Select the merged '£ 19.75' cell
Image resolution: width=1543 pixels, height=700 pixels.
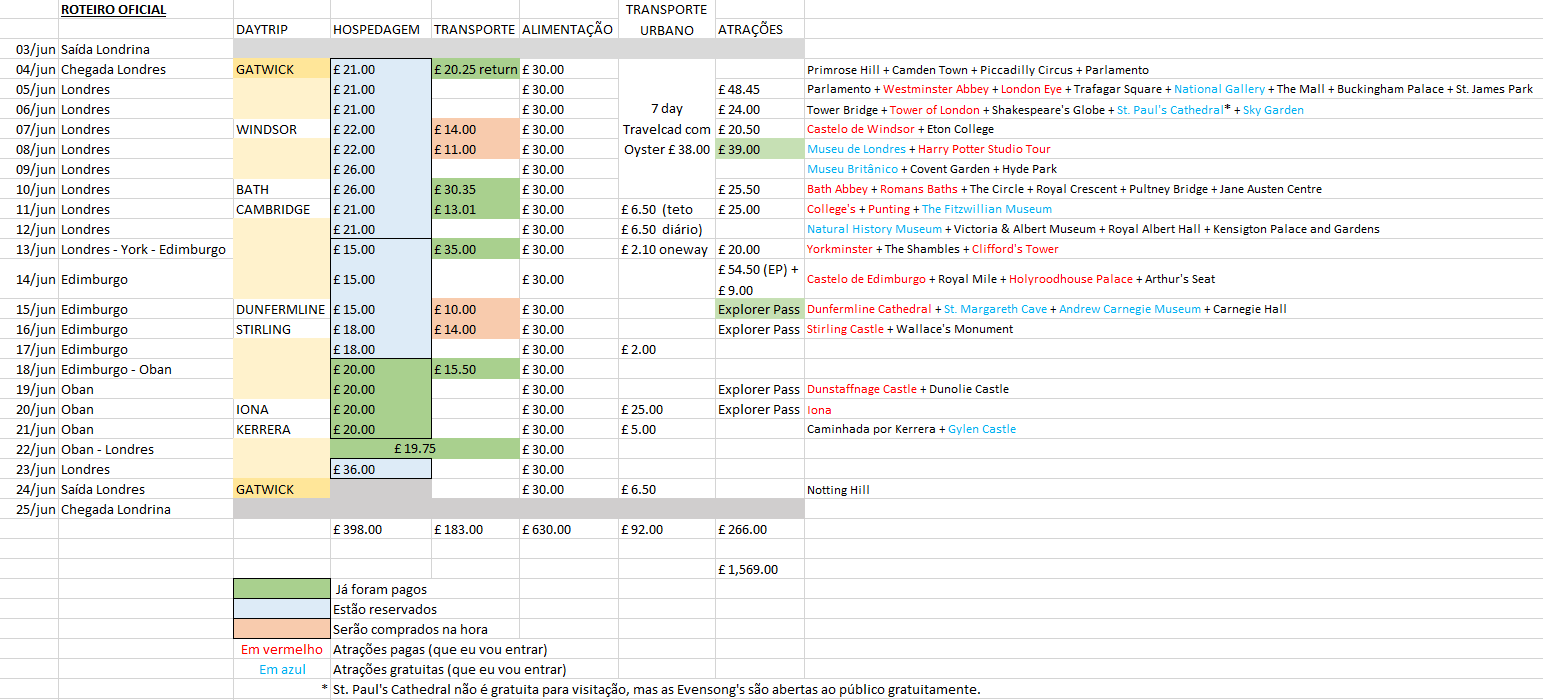[x=425, y=449]
